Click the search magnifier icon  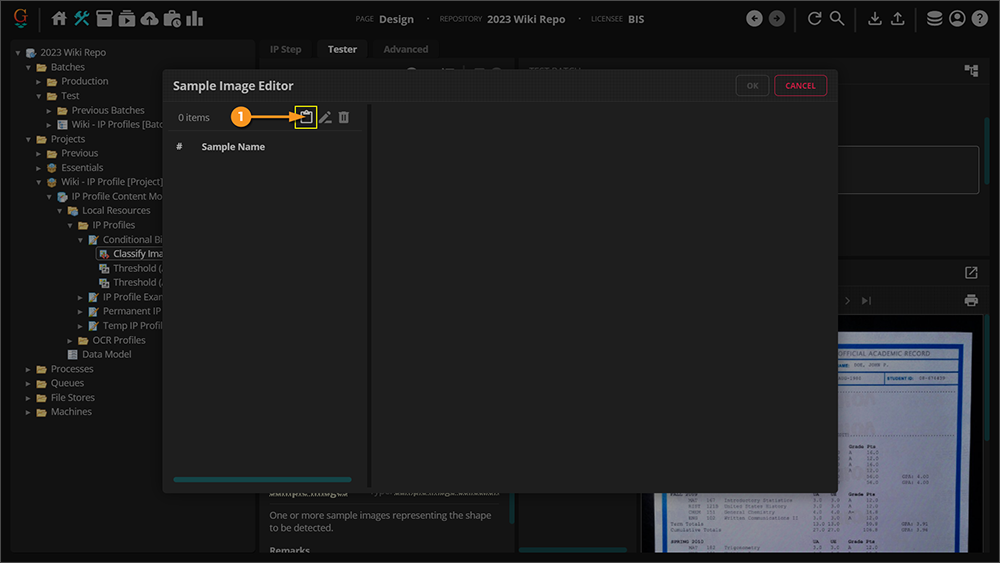pos(837,19)
